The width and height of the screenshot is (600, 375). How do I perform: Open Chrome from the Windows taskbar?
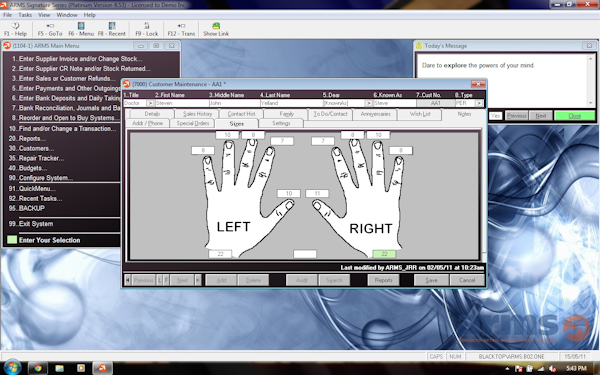click(x=38, y=368)
